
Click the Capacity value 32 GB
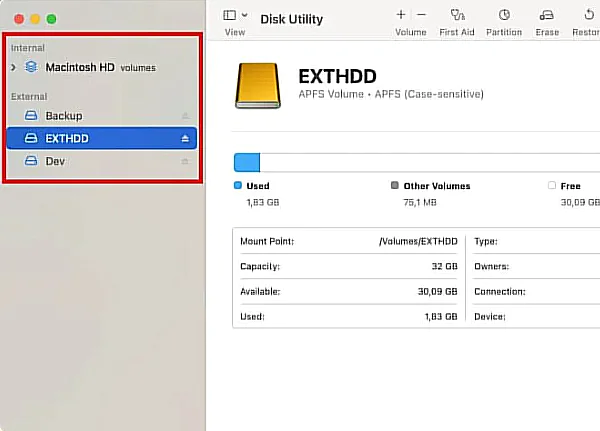pyautogui.click(x=445, y=266)
